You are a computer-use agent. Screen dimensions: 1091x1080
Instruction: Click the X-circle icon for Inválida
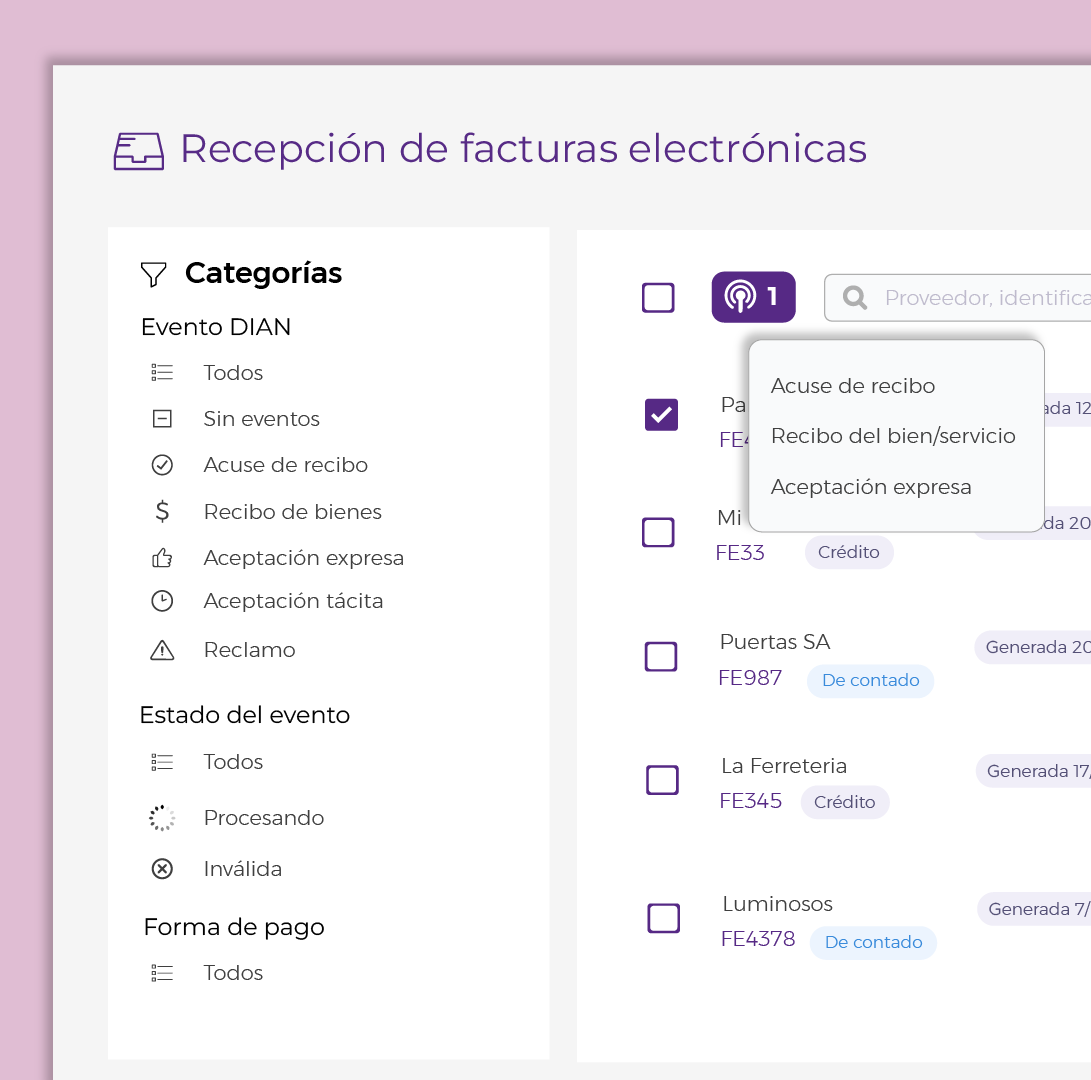[x=162, y=869]
